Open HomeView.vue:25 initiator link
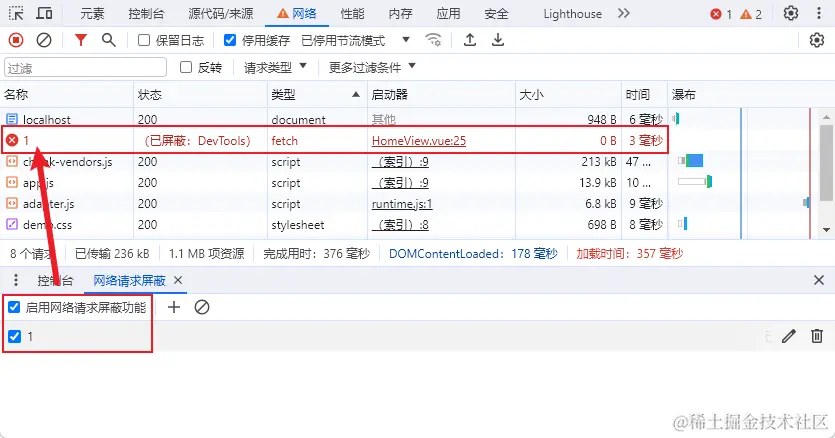This screenshot has width=835, height=438. (419, 141)
